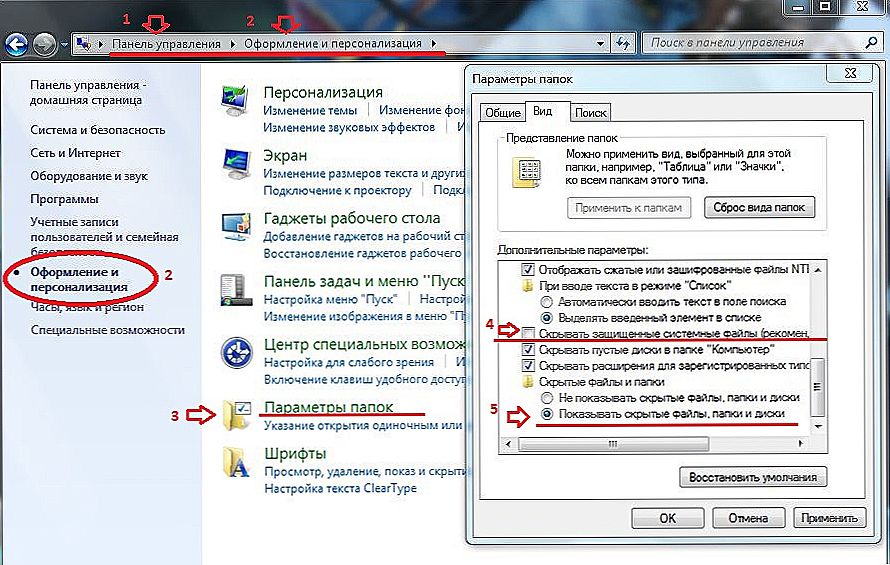Click Настройка текста ClearType link
Viewport: 890px width, 565px height.
click(x=340, y=488)
